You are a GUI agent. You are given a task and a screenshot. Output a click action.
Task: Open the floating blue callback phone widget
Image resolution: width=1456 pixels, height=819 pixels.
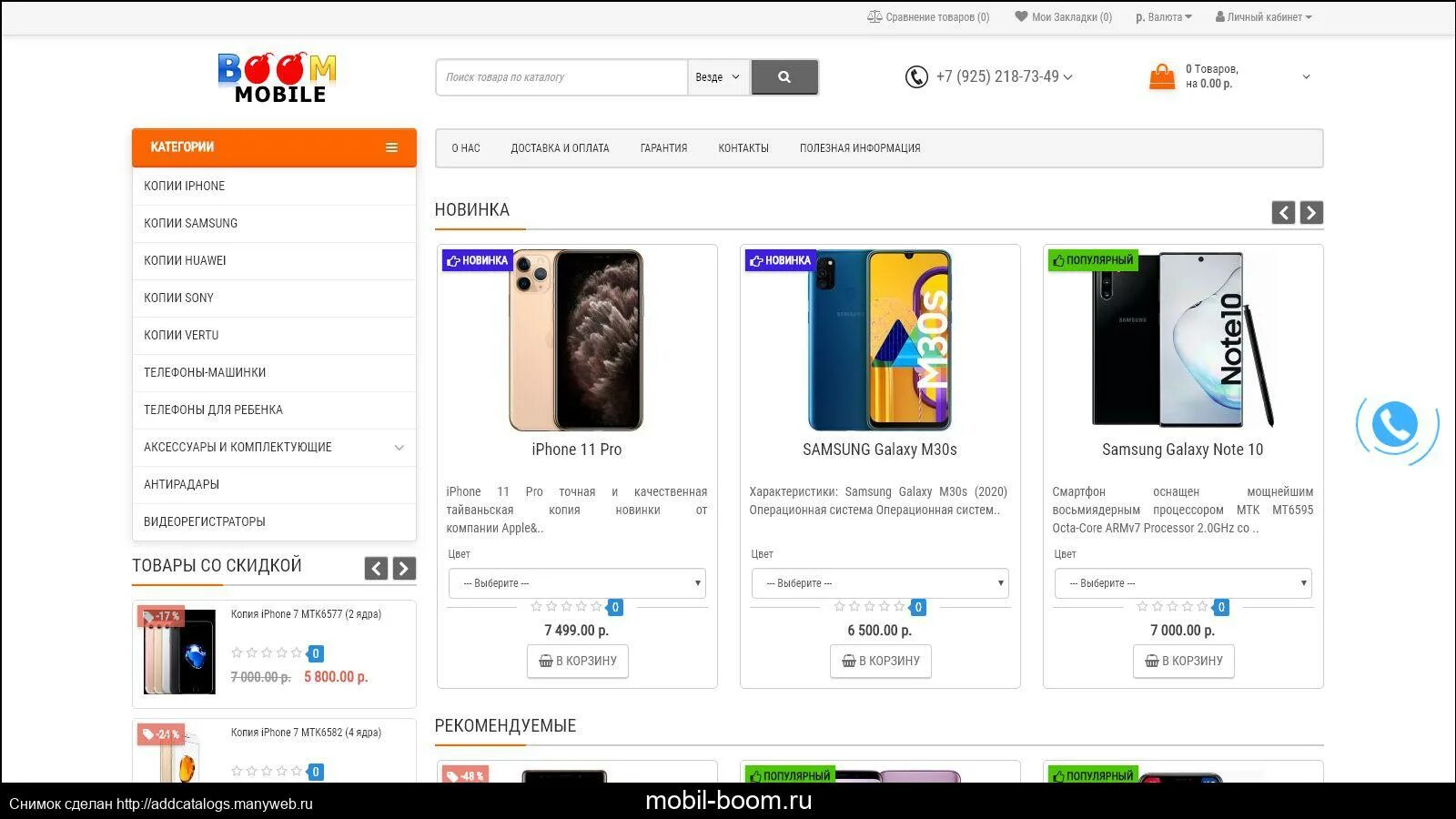1396,425
